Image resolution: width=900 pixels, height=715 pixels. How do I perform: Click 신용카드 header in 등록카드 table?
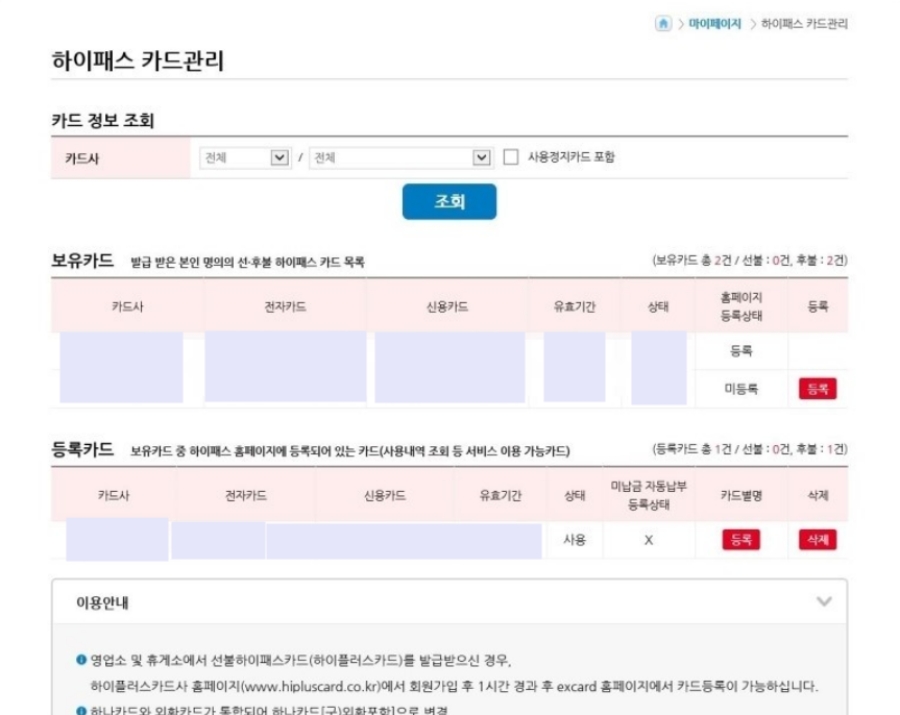click(385, 495)
